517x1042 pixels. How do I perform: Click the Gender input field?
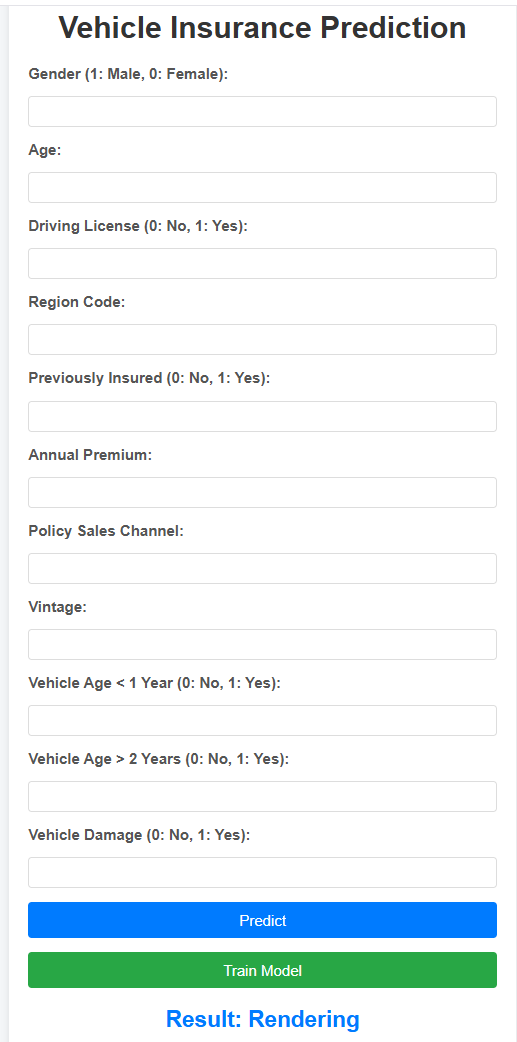pyautogui.click(x=262, y=112)
